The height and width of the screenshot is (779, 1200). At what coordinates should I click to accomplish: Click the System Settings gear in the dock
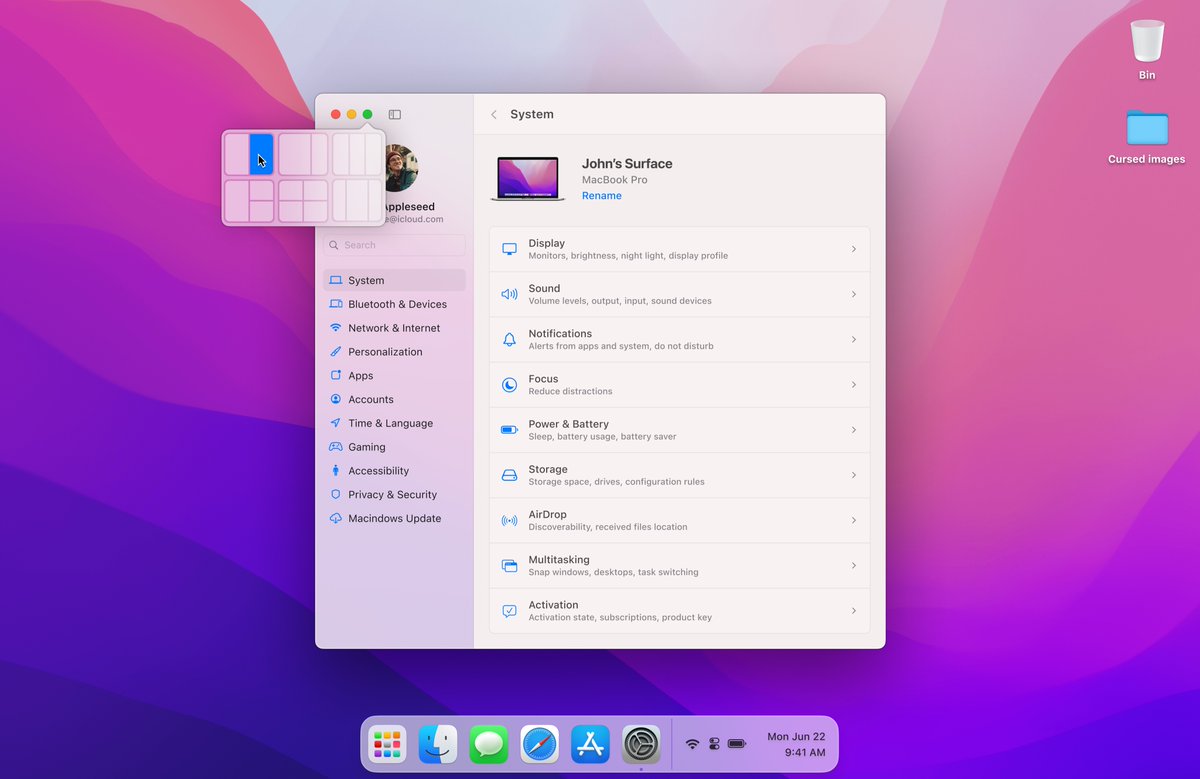(641, 745)
